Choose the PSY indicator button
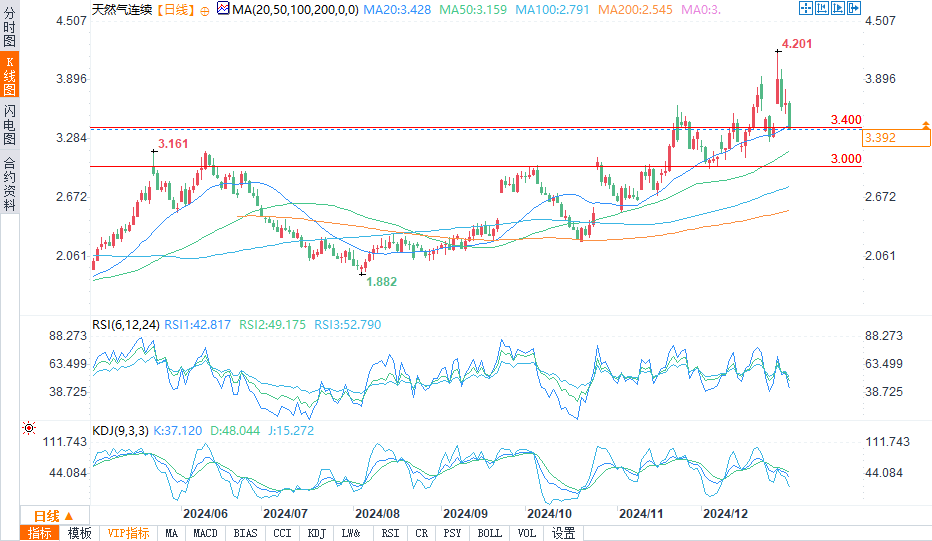Screen dimensions: 932x541 click(x=452, y=533)
